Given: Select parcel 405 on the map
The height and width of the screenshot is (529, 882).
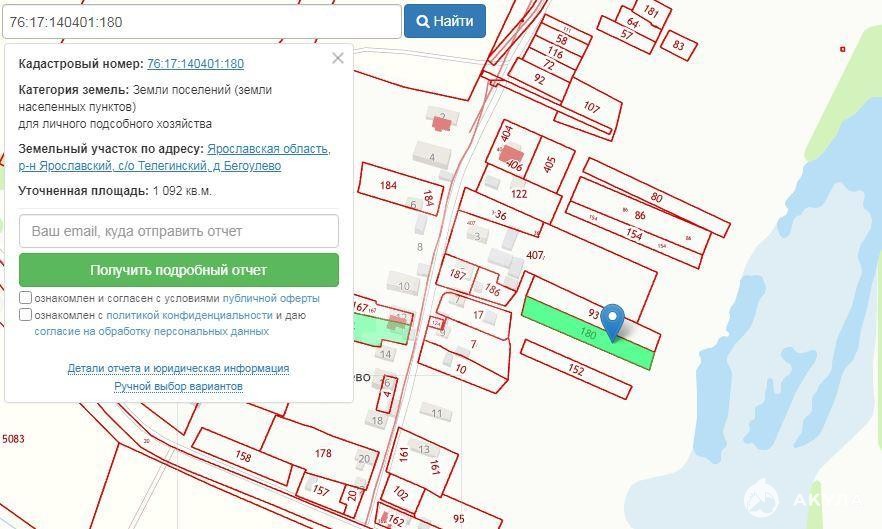Looking at the screenshot, I should (550, 164).
